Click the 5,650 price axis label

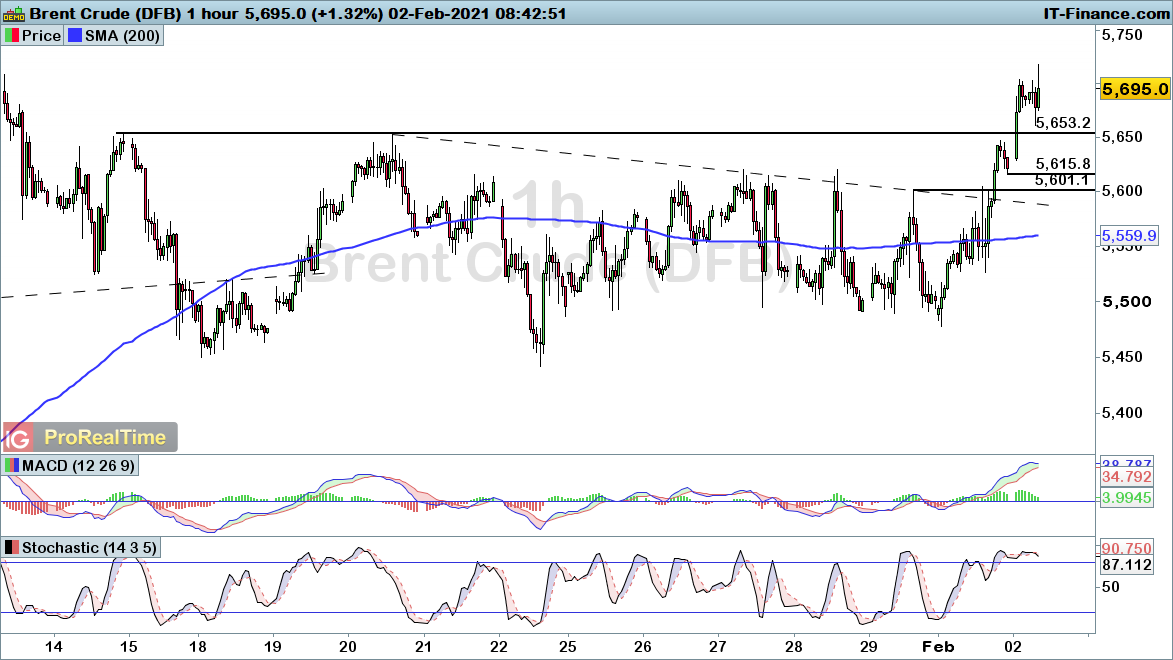[x=1122, y=137]
